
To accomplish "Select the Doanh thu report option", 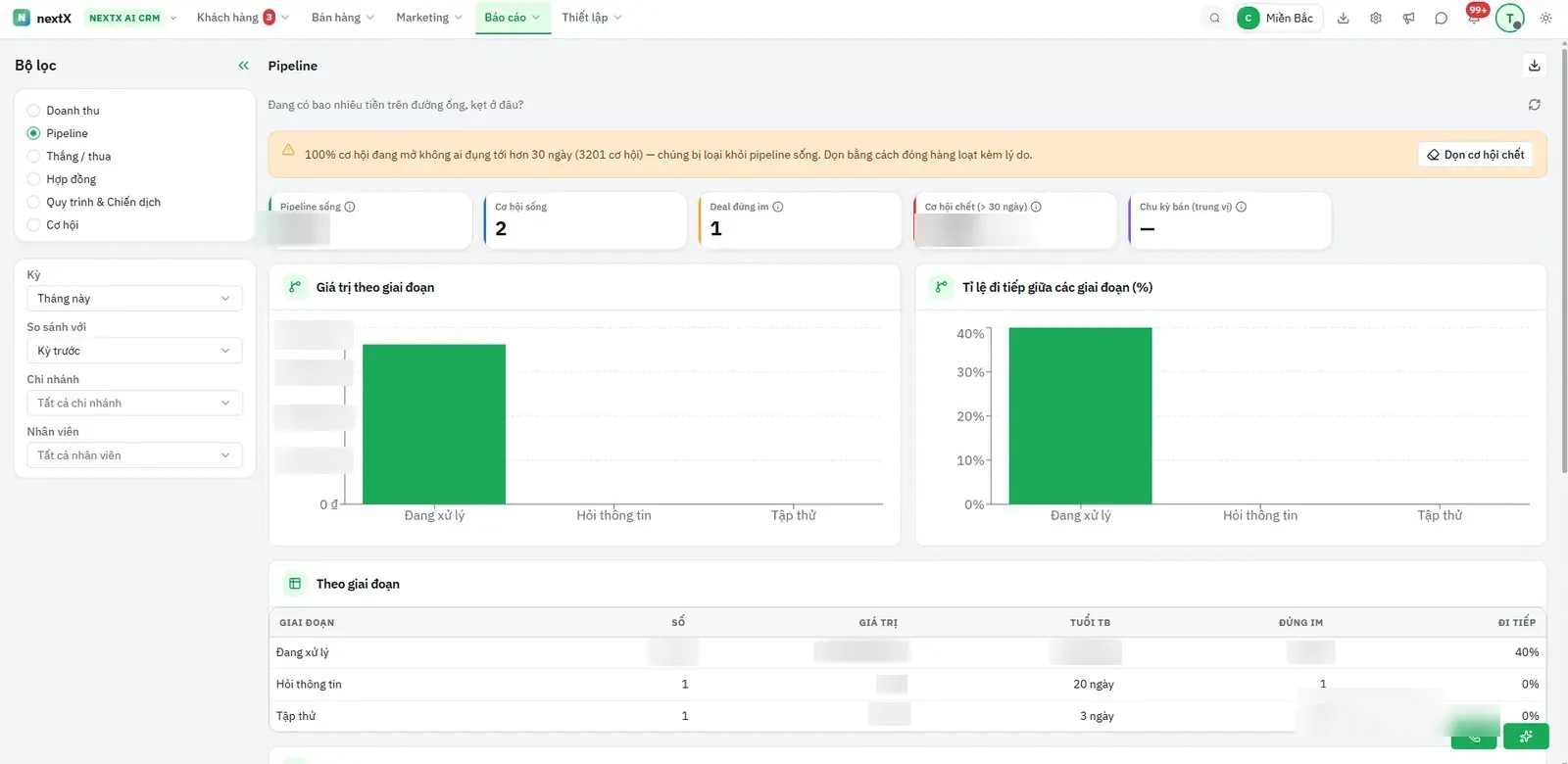I will pos(64,111).
